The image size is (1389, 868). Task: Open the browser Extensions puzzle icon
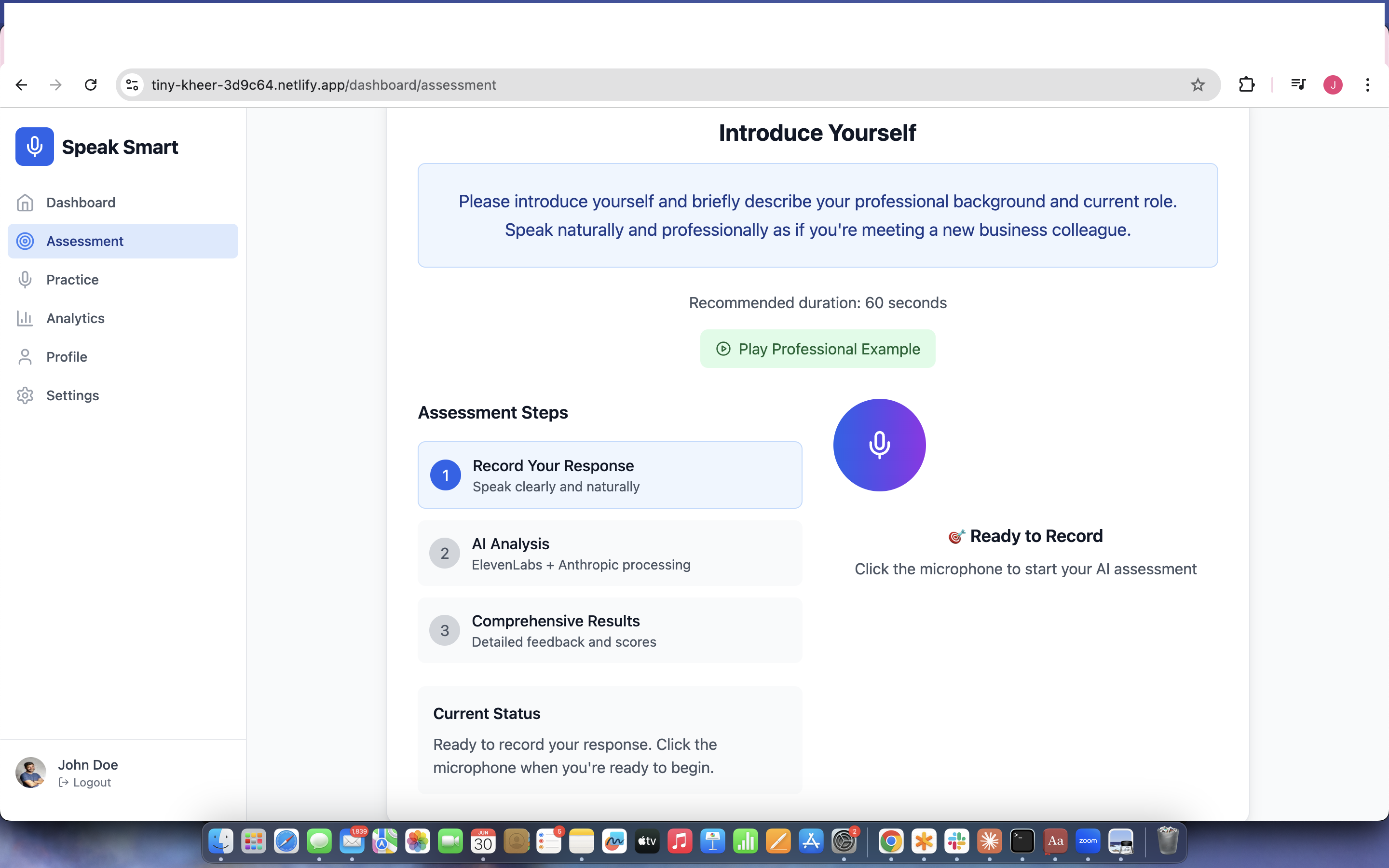[x=1246, y=85]
